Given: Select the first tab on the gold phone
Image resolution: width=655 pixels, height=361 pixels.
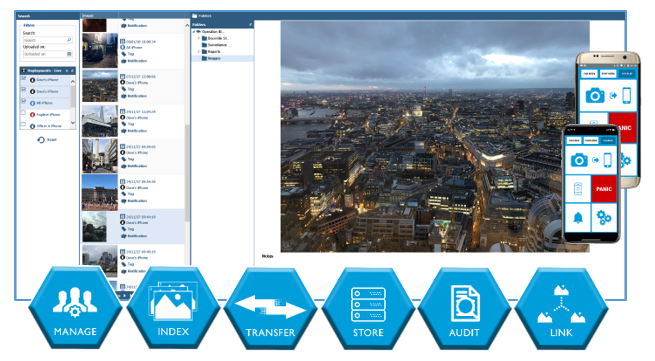Looking at the screenshot, I should click(589, 74).
